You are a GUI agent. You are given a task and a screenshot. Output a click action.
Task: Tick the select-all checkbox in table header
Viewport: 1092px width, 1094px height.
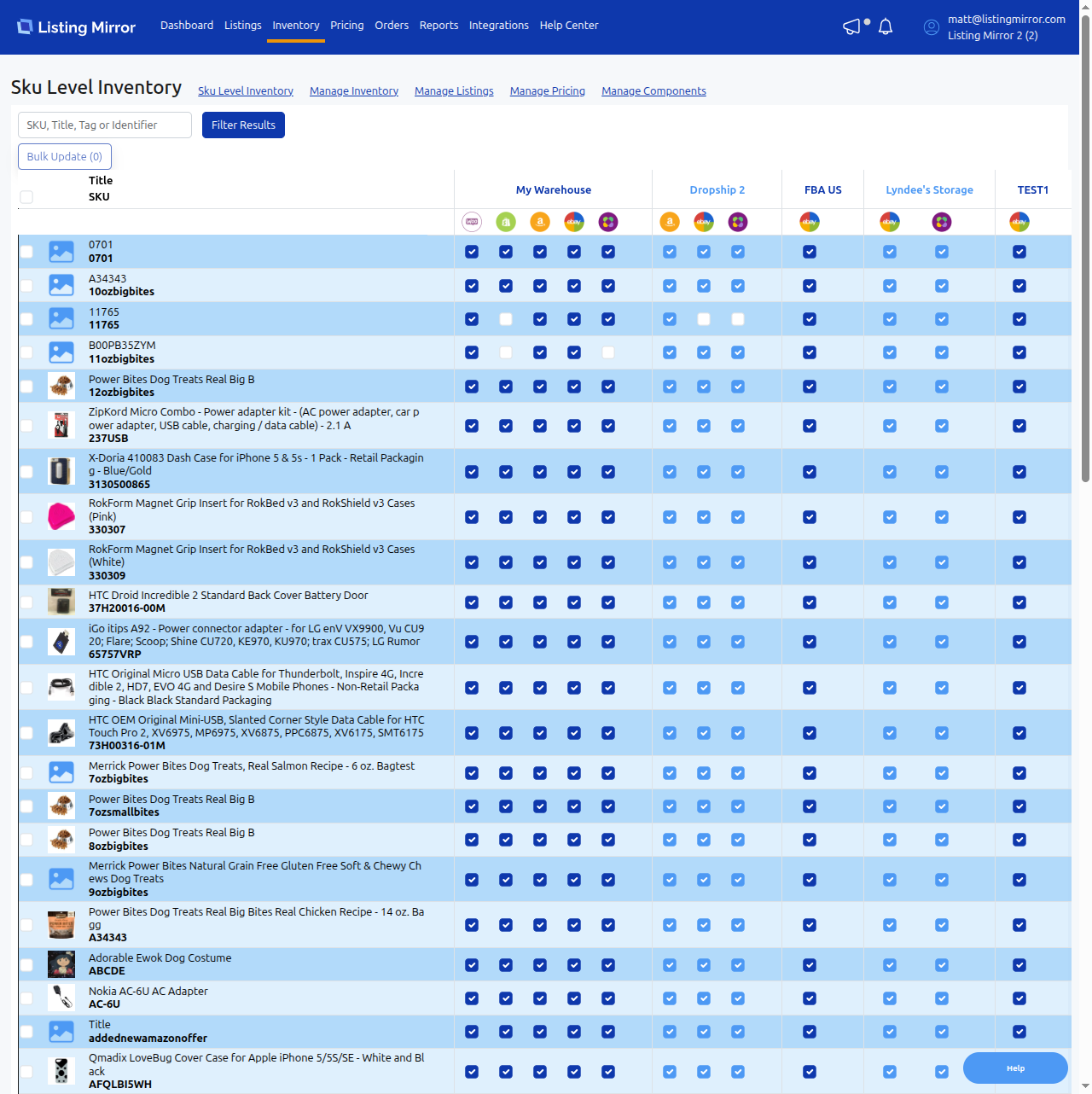[x=26, y=197]
